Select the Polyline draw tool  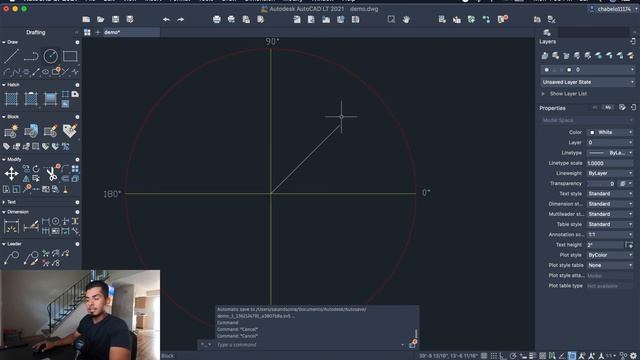[31, 56]
